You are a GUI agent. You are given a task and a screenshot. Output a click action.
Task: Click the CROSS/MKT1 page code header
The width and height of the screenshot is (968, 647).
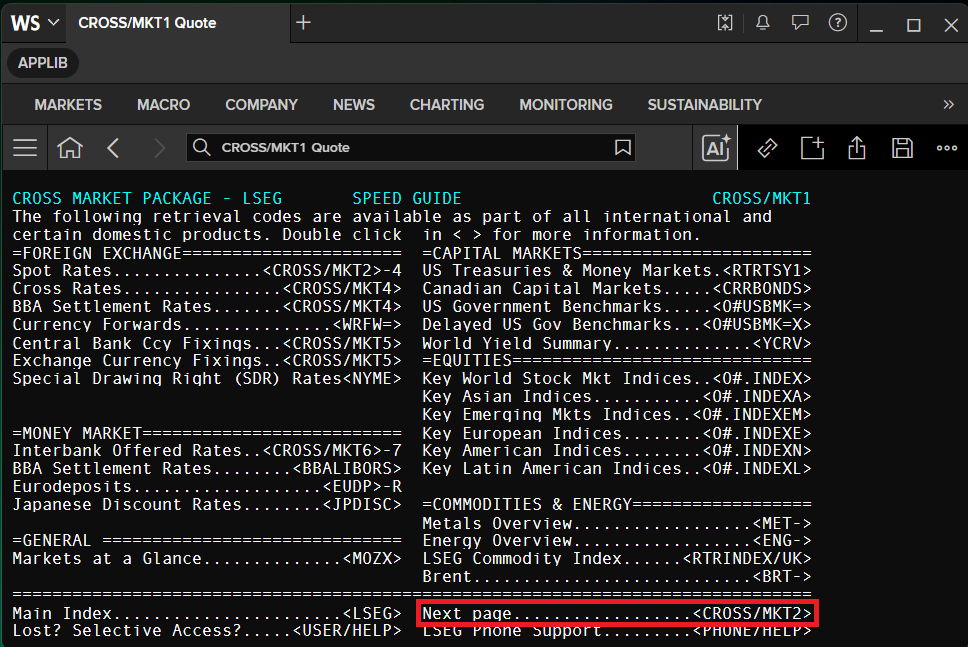coord(761,198)
